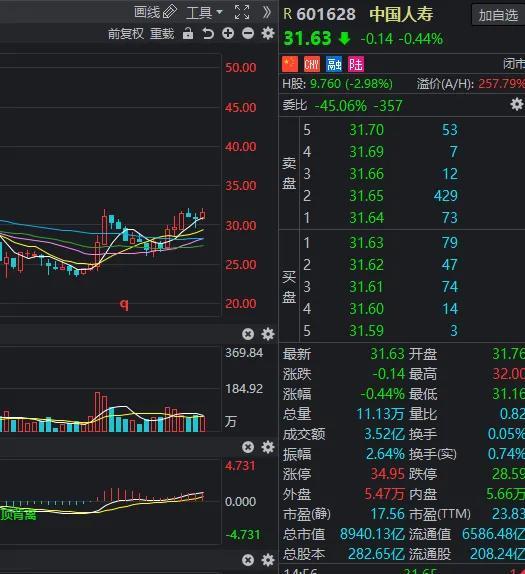Click the 外盘 value 5.47万
The width and height of the screenshot is (525, 574).
(x=384, y=494)
